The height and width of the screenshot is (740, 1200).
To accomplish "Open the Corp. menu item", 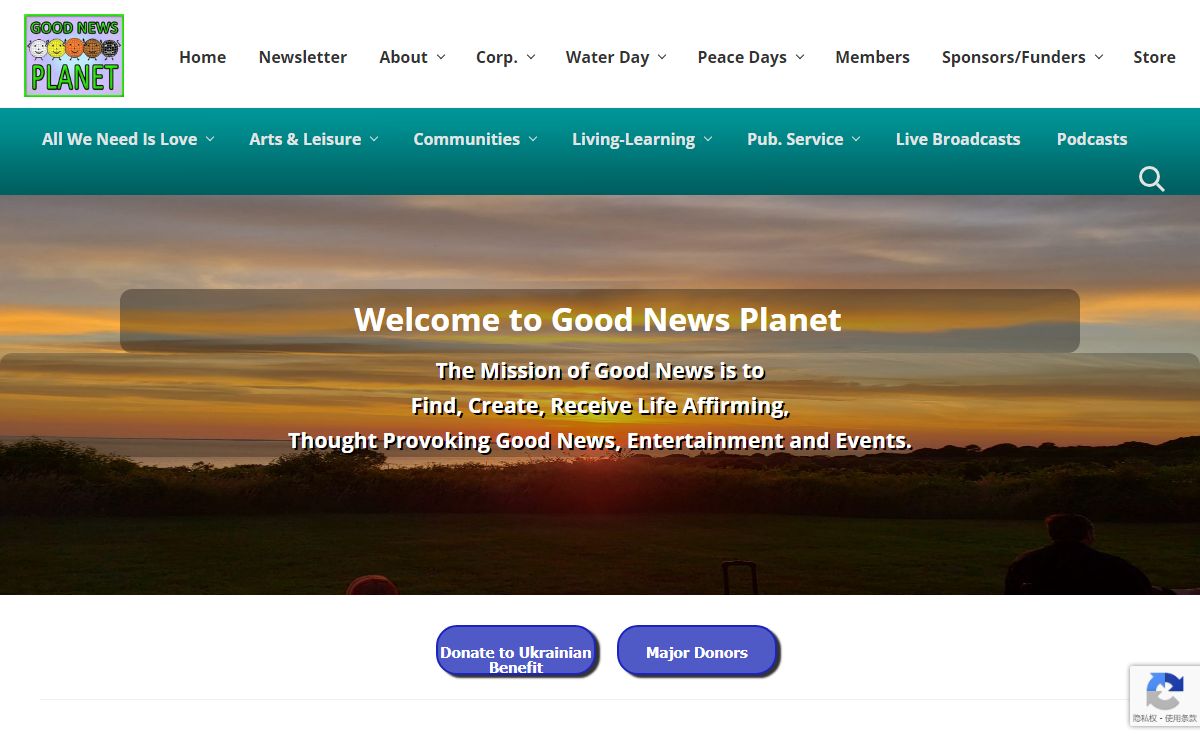I will coord(497,57).
